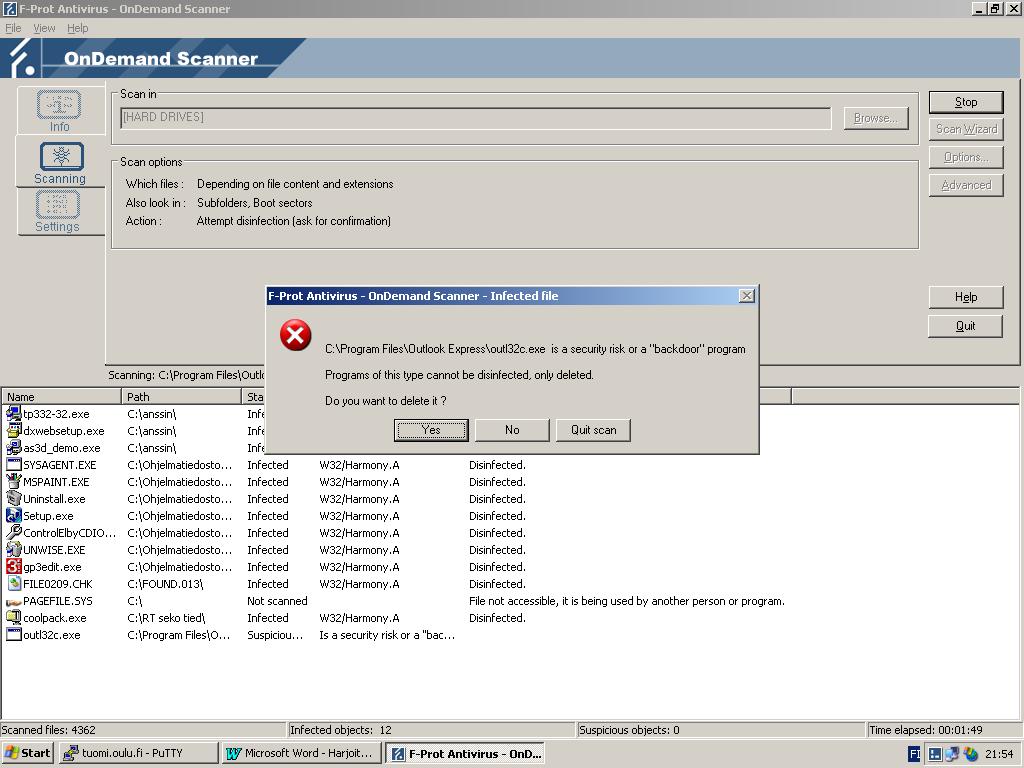
Task: Select the FILE0209.CHK file icon
Action: pos(14,583)
